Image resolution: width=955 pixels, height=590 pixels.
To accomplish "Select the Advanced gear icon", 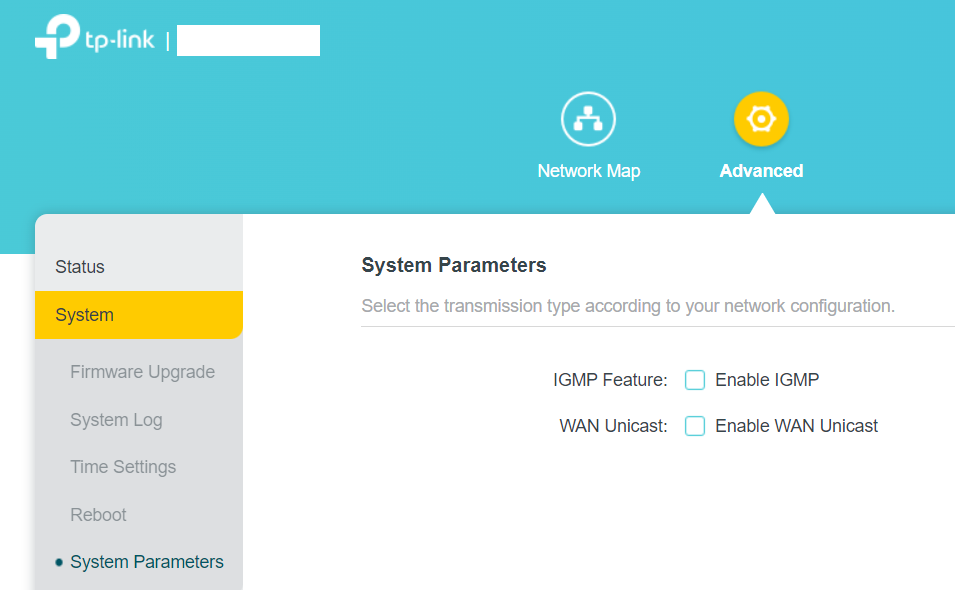I will point(761,119).
